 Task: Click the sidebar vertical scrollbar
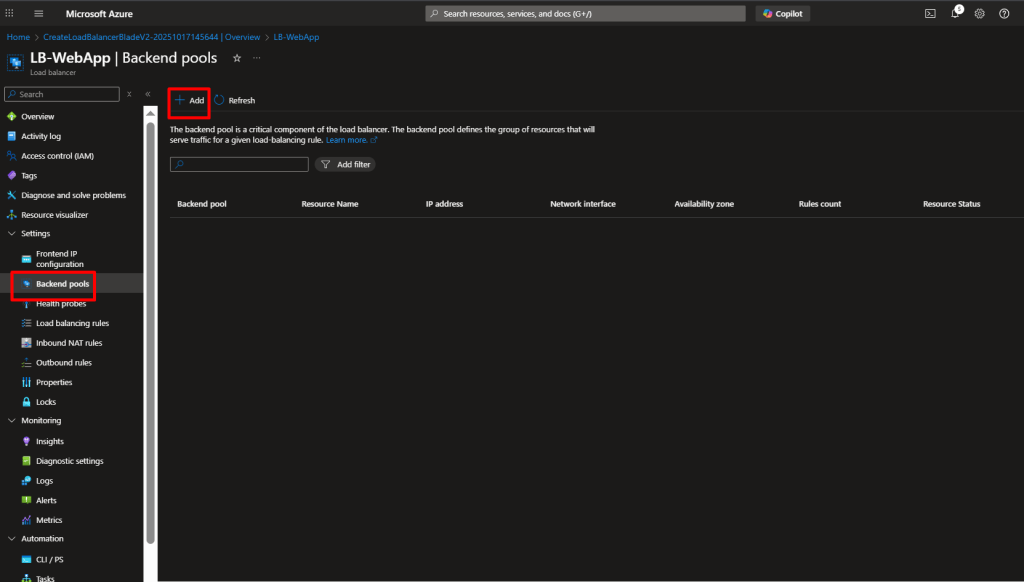(150, 330)
